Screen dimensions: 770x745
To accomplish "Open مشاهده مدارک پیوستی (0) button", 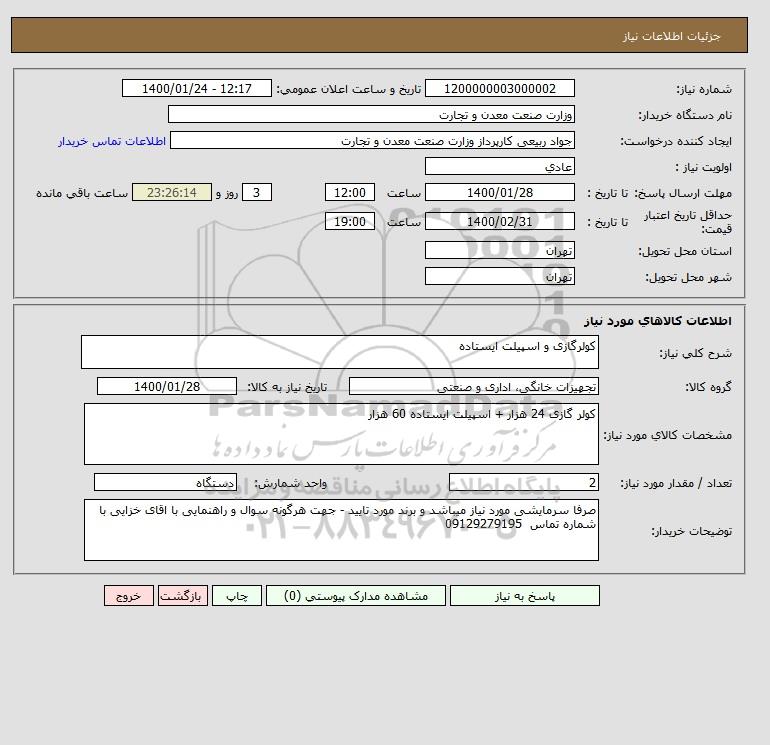I will click(x=356, y=596).
